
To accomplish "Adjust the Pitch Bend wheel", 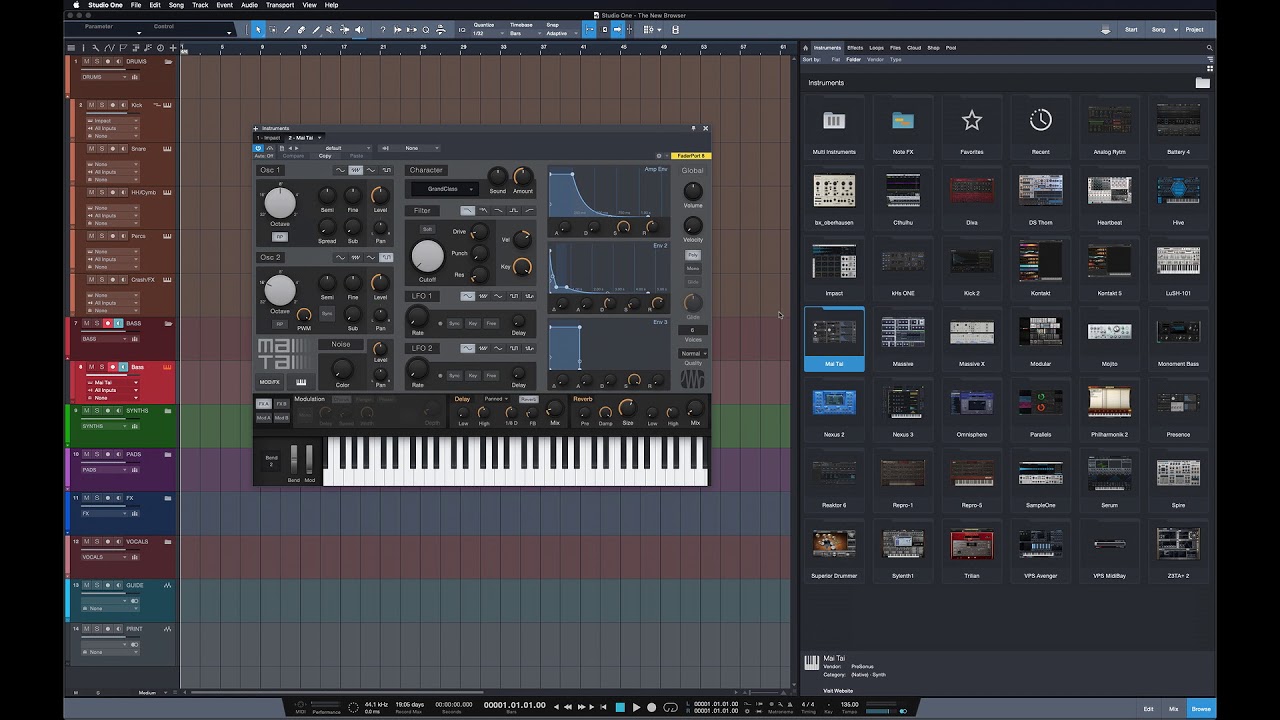I will tap(294, 460).
